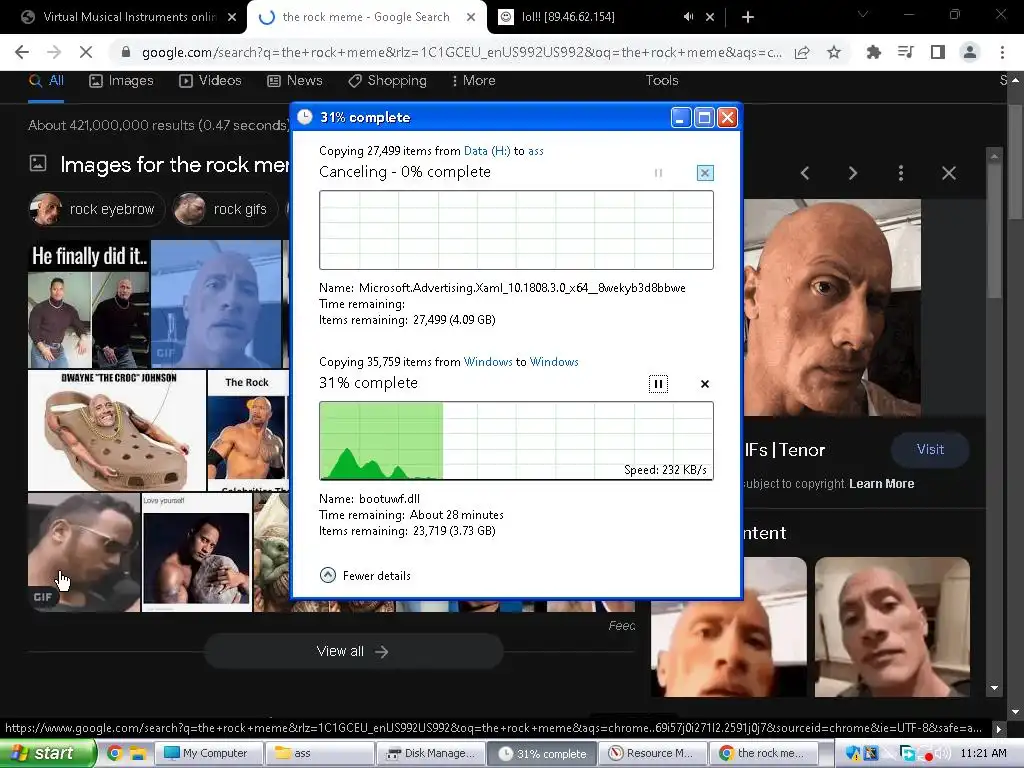This screenshot has width=1024, height=768.
Task: Open image preview more options menu
Action: point(901,173)
